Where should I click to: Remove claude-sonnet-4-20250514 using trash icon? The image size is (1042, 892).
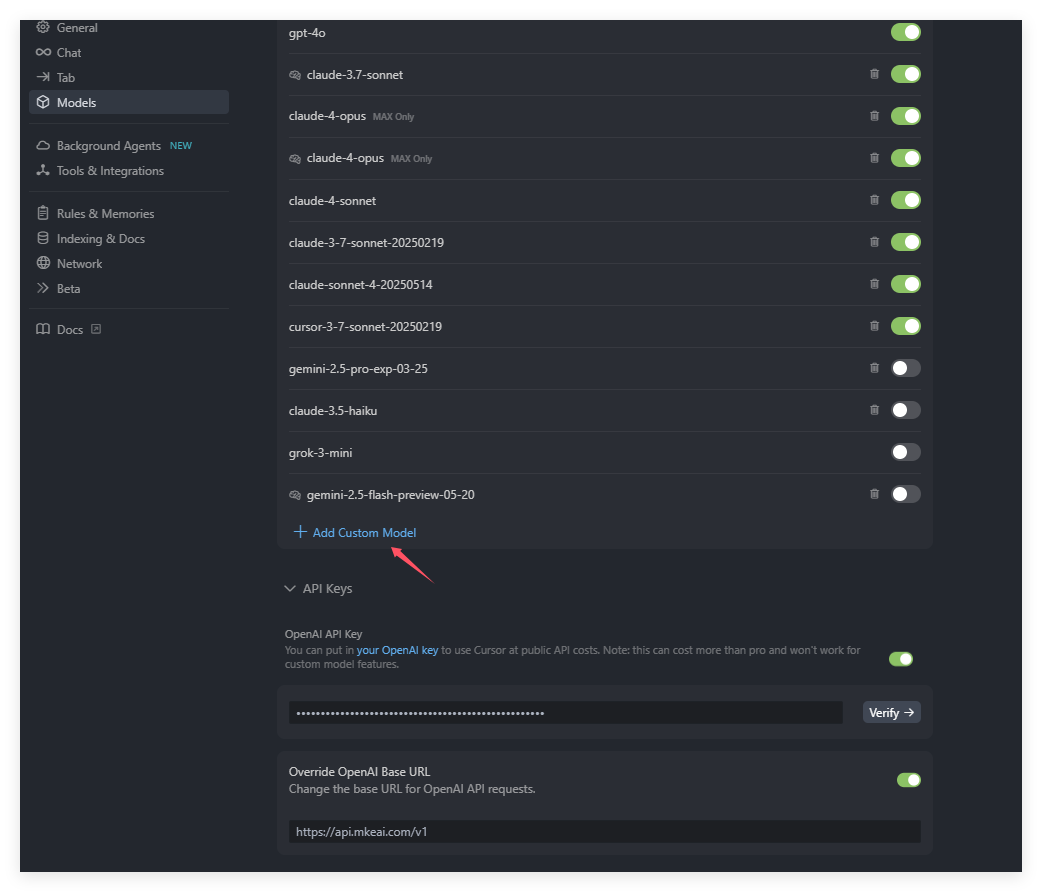pyautogui.click(x=875, y=284)
